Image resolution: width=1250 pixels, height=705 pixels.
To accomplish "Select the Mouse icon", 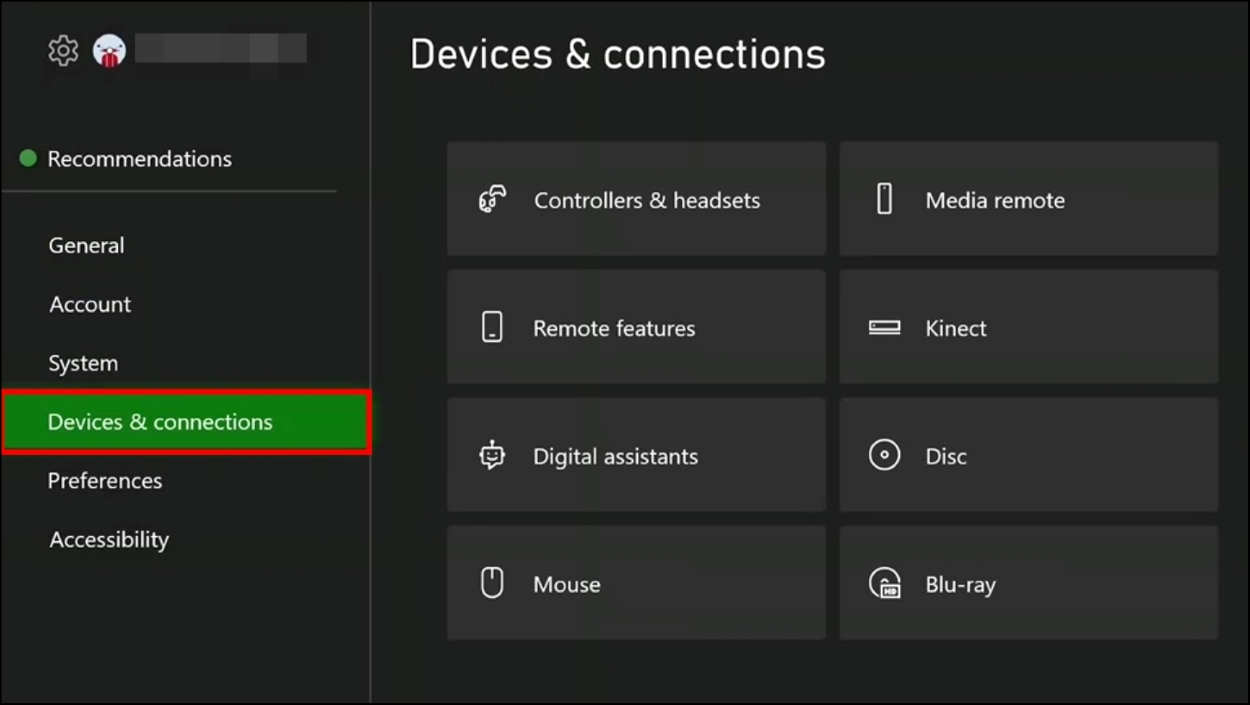I will pyautogui.click(x=491, y=583).
